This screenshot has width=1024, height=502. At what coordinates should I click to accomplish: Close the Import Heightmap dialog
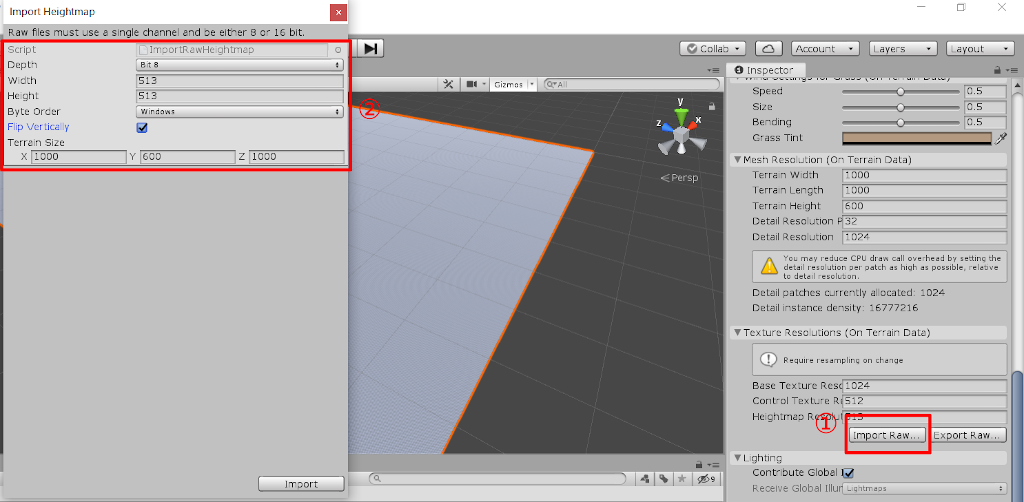point(338,12)
